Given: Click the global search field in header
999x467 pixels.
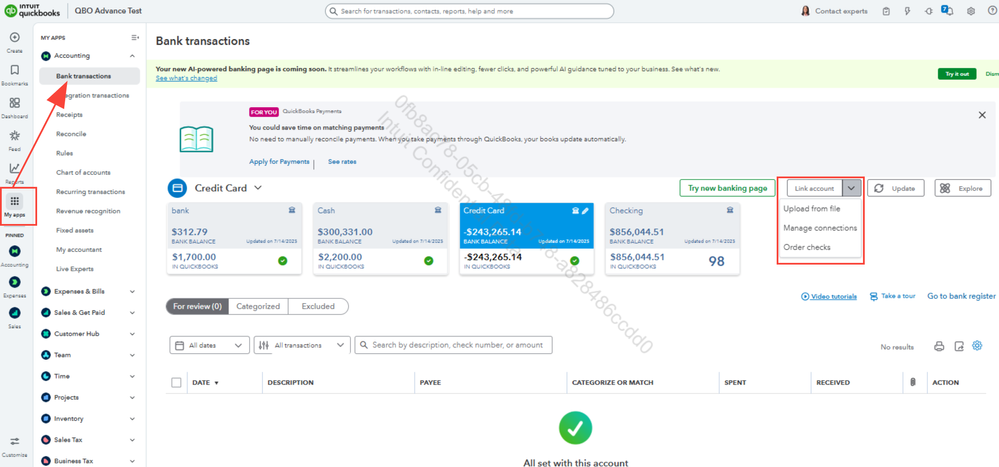Looking at the screenshot, I should click(x=470, y=11).
